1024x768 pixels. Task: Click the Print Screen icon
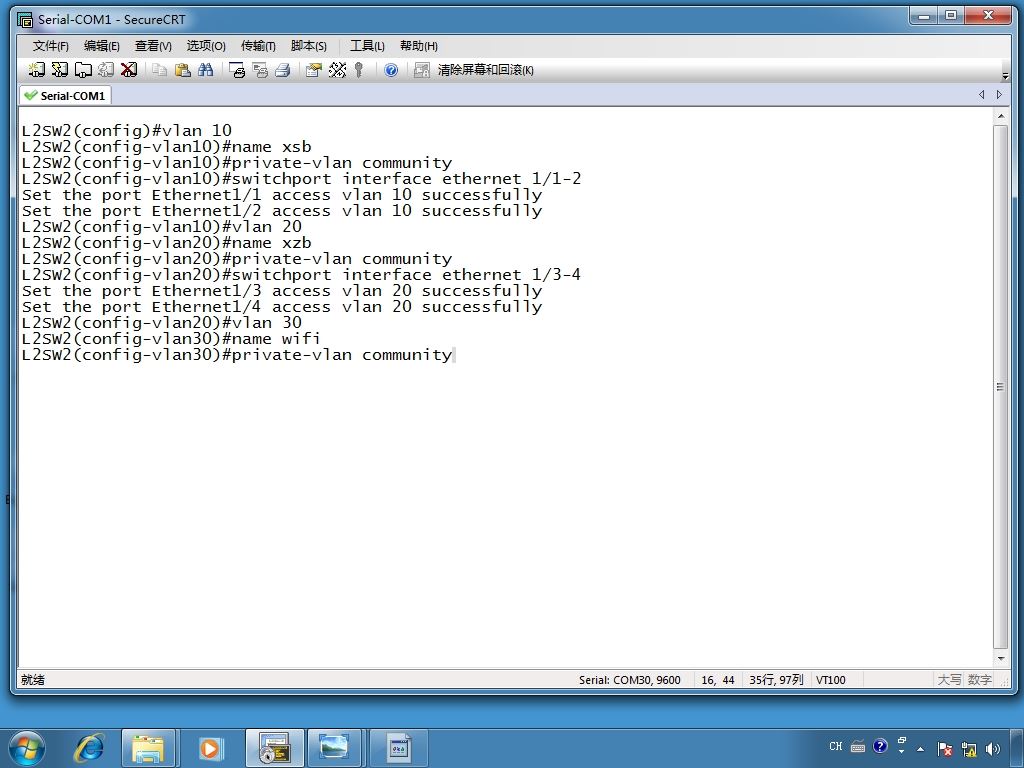(237, 70)
